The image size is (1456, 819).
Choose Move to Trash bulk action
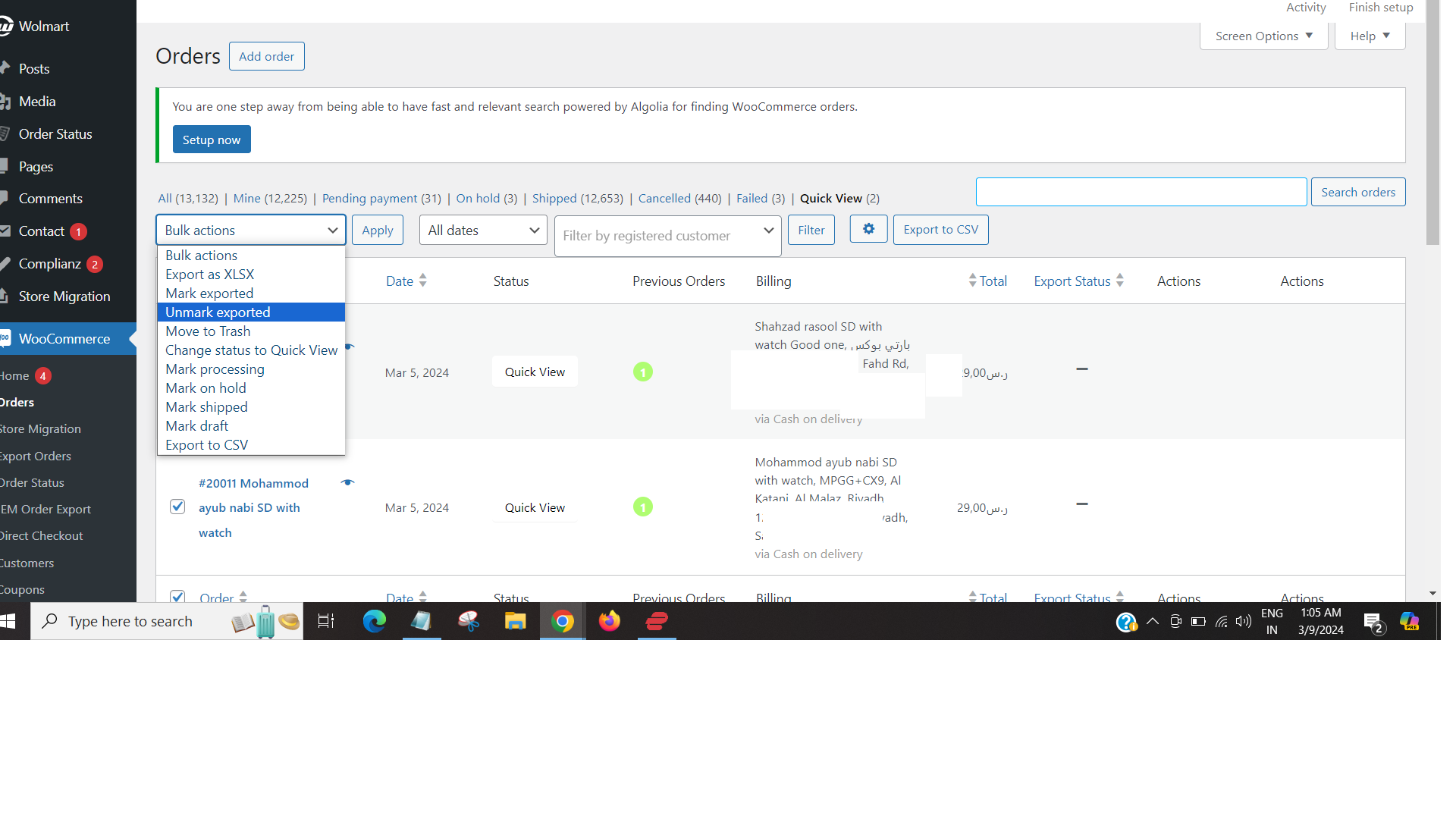point(251,331)
